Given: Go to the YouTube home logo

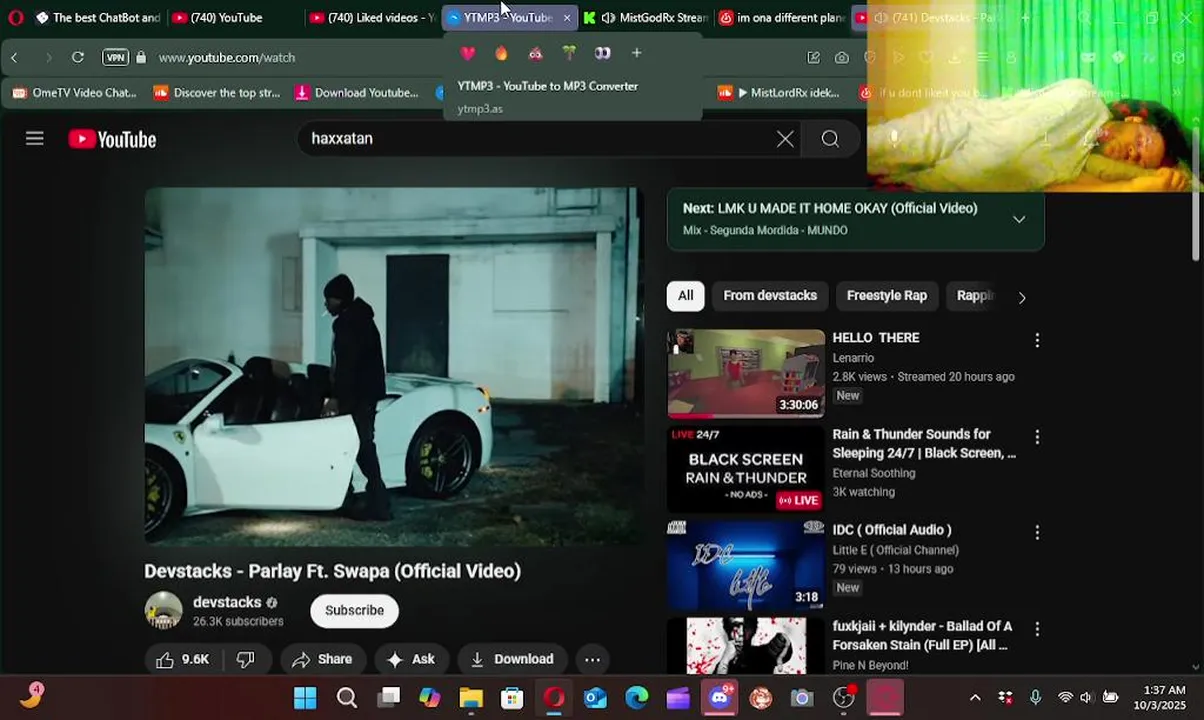Looking at the screenshot, I should 112,140.
